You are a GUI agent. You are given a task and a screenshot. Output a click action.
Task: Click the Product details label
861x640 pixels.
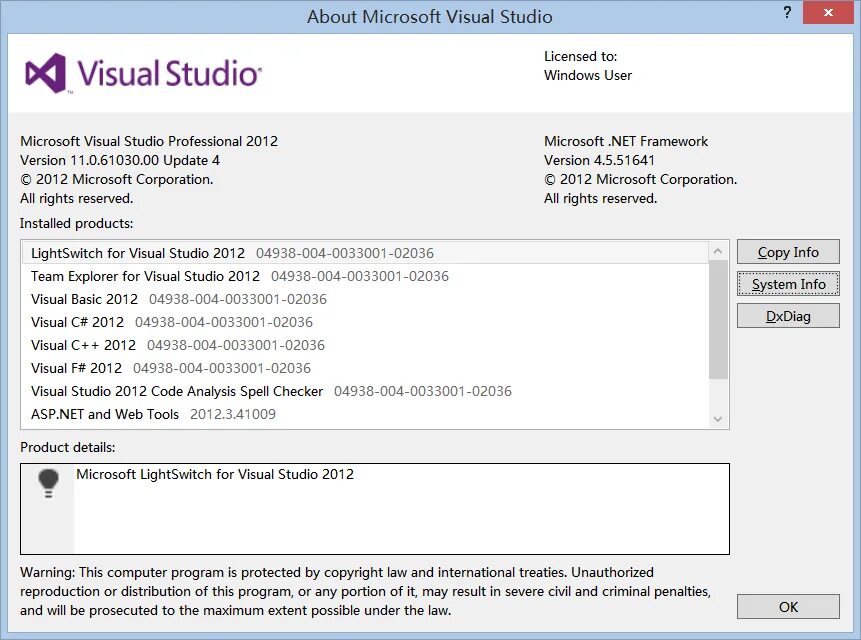click(x=68, y=447)
